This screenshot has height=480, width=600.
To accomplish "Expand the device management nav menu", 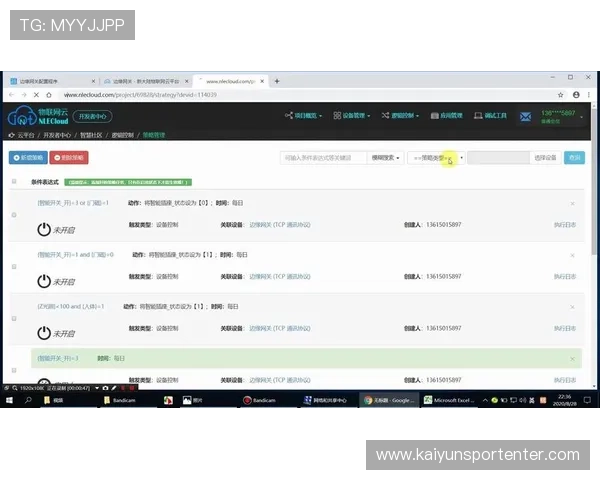I will (352, 115).
